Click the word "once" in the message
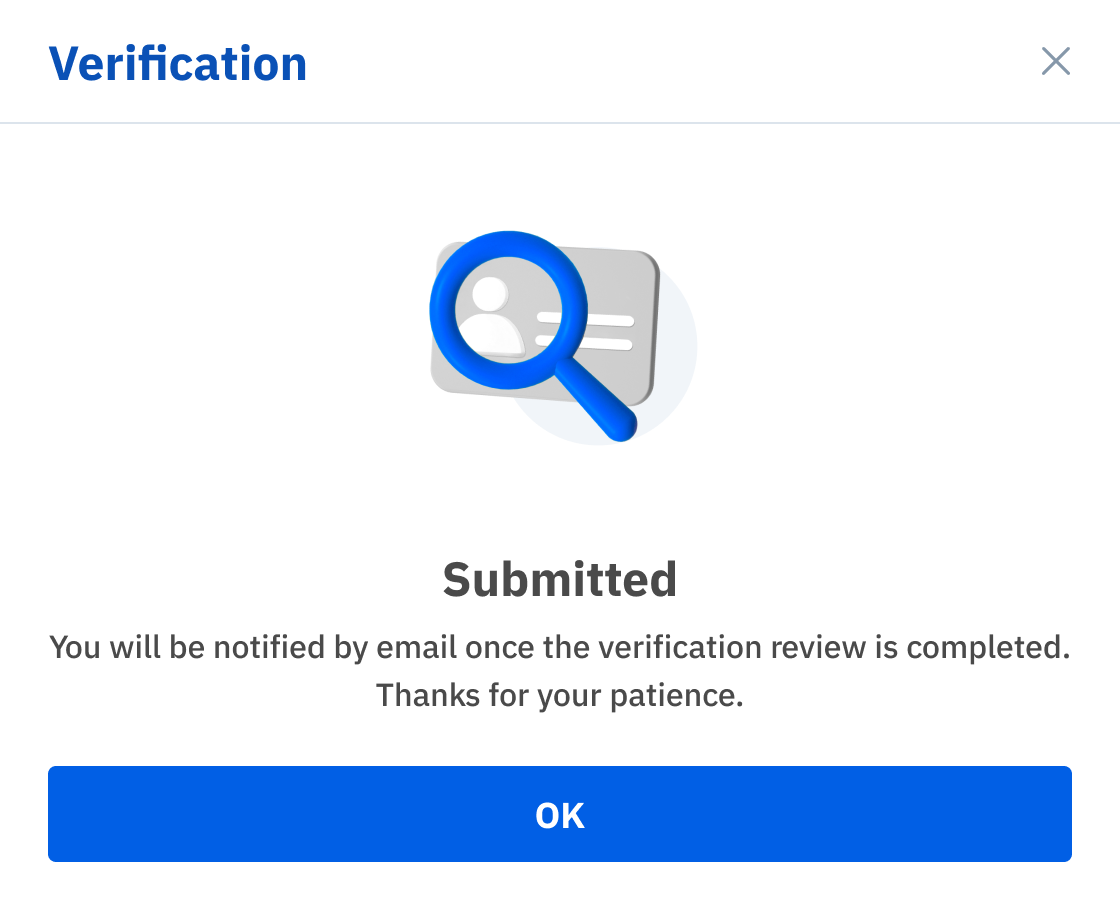This screenshot has width=1120, height=910. [499, 649]
